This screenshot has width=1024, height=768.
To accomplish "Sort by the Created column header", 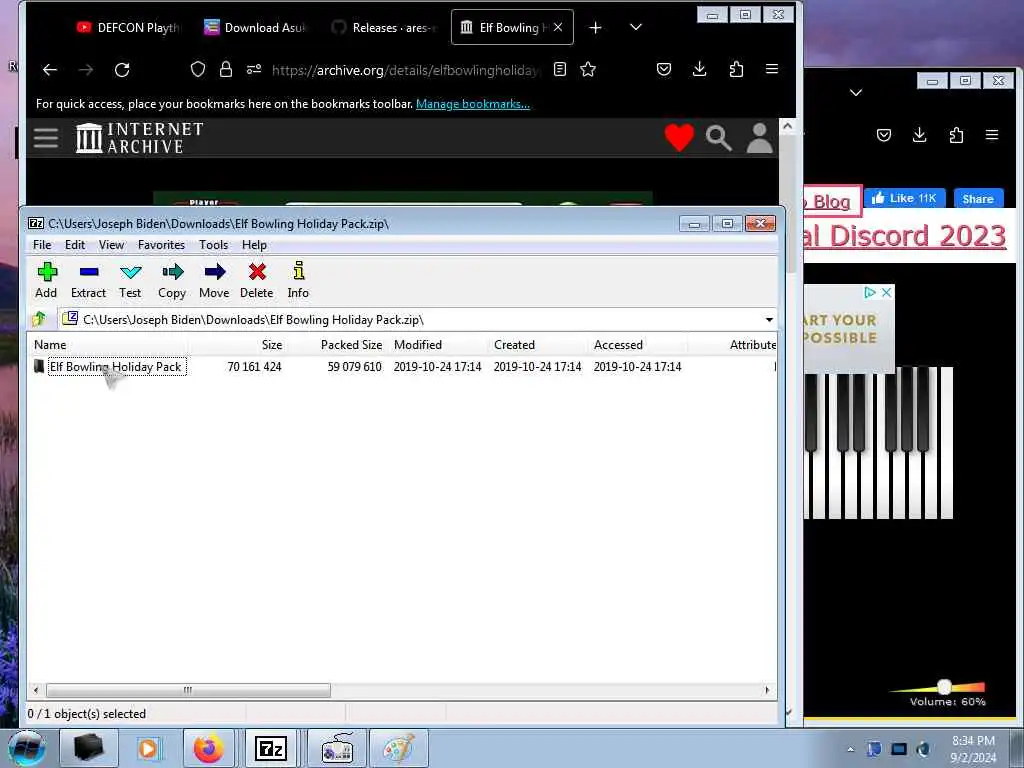I will click(x=515, y=345).
